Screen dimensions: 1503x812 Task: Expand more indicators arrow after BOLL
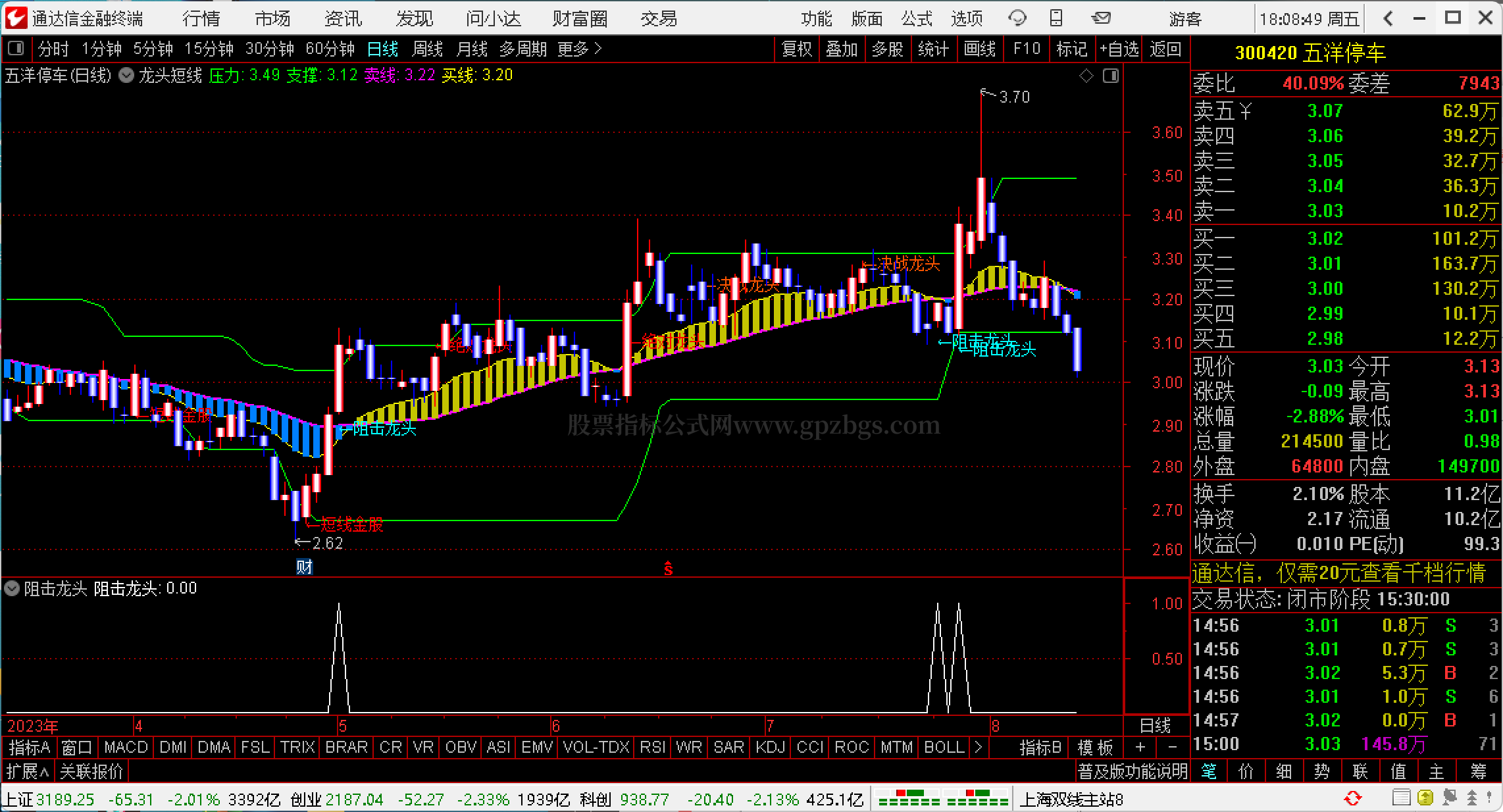coord(979,748)
